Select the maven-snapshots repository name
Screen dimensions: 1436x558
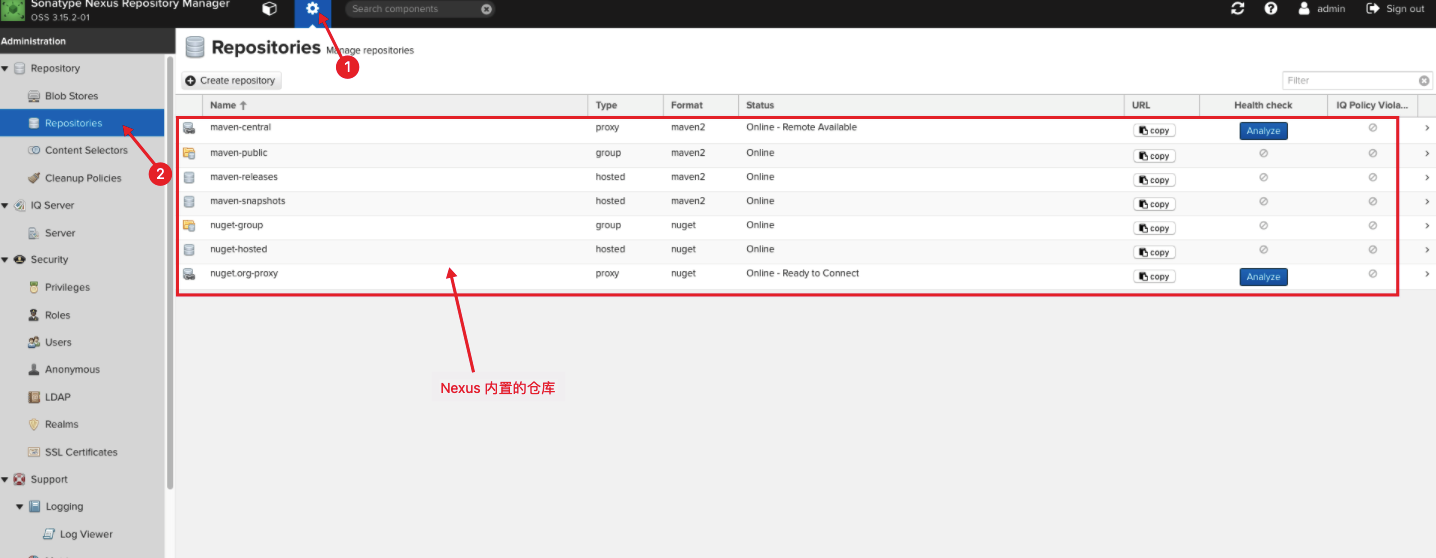pyautogui.click(x=247, y=201)
